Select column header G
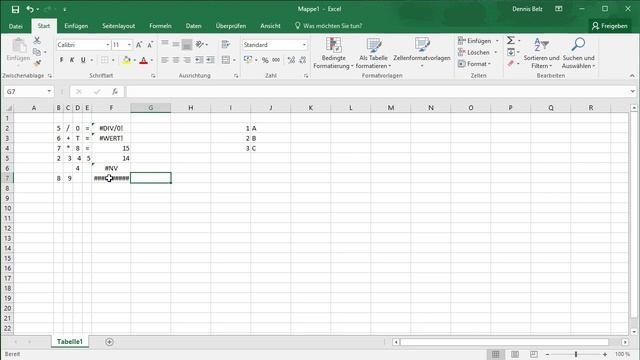640x360 pixels. point(151,108)
